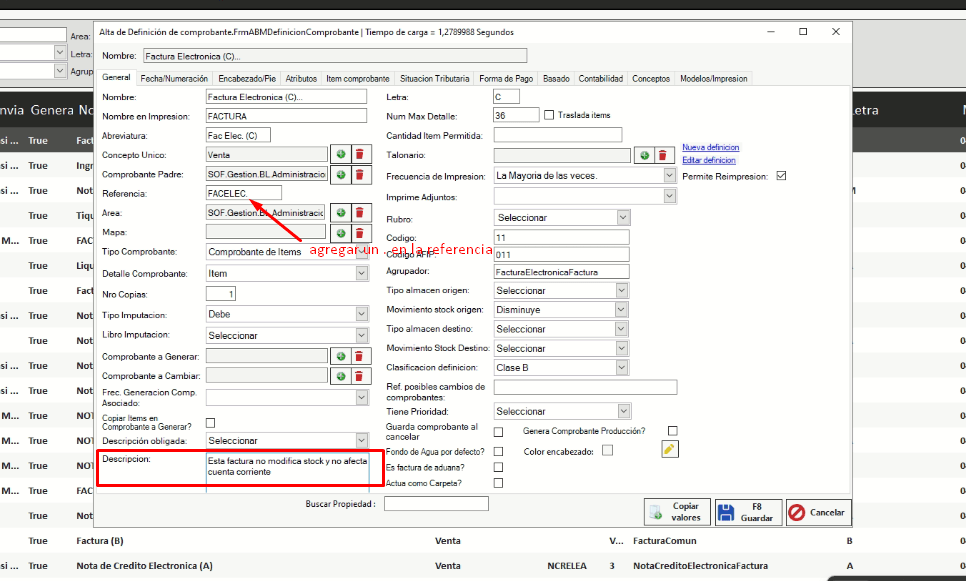Click green add icon in Area row

coord(341,213)
